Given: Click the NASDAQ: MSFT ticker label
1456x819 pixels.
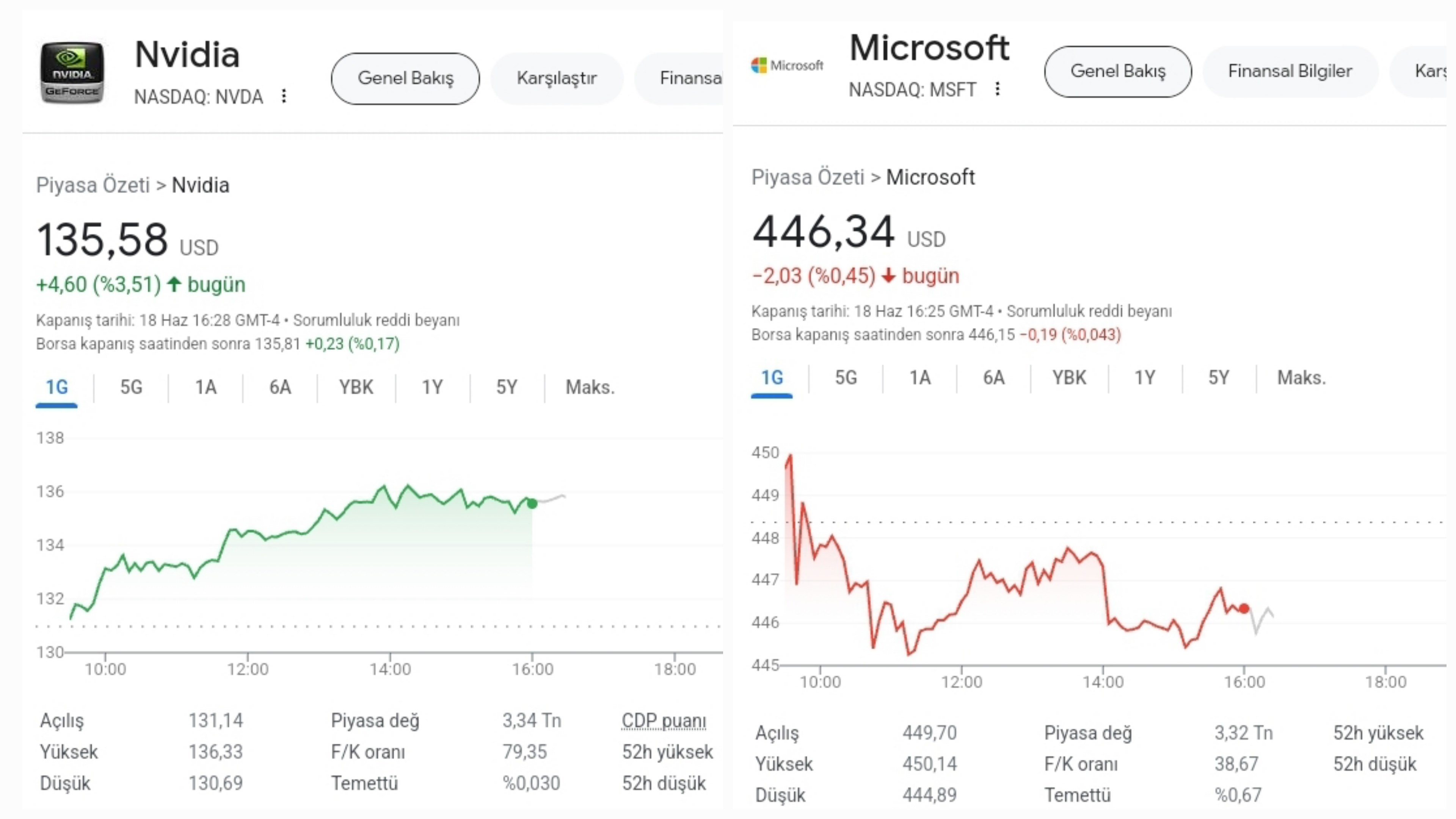Looking at the screenshot, I should click(x=912, y=89).
